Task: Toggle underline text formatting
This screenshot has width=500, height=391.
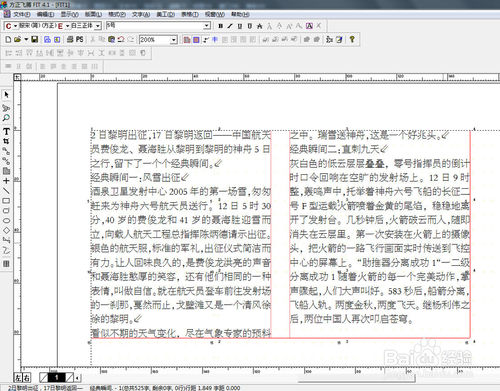Action: [x=240, y=26]
